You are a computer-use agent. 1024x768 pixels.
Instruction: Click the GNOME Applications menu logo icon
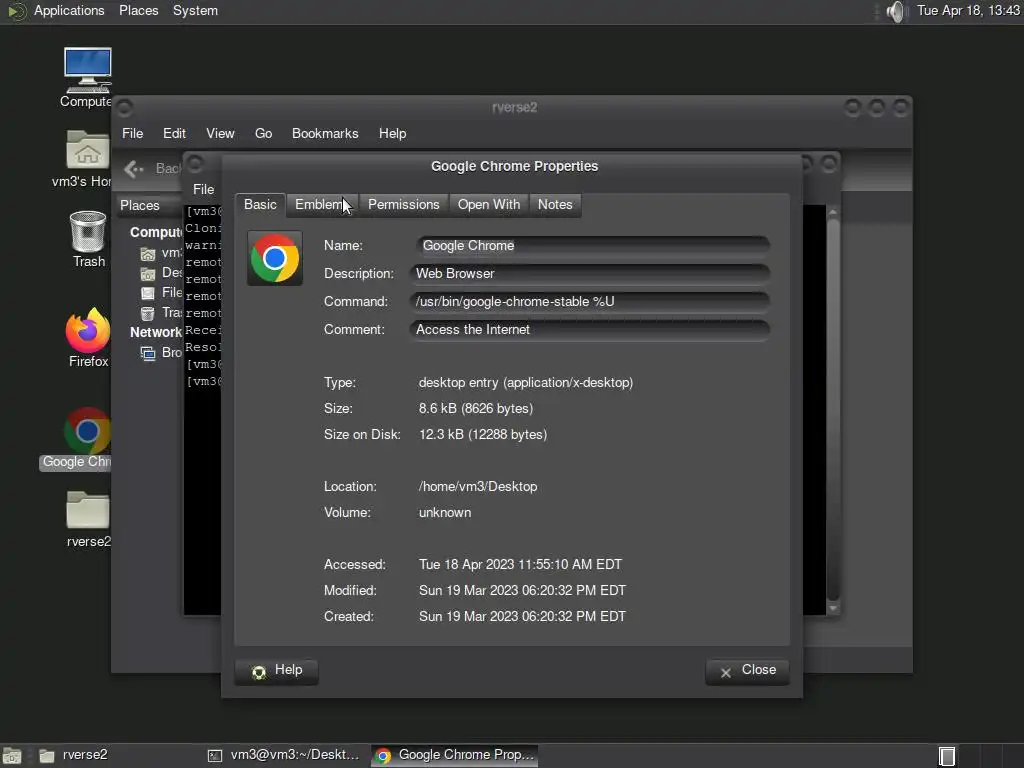[17, 11]
